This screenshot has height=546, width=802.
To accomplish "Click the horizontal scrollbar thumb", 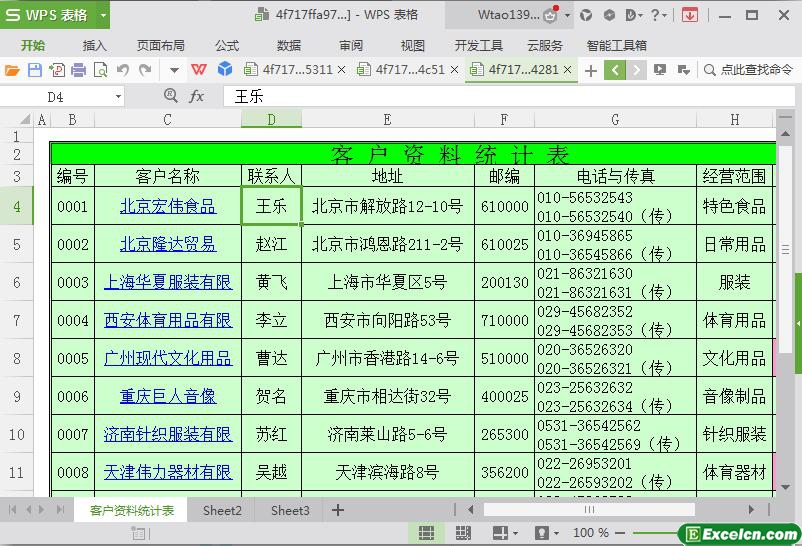I will (589, 510).
